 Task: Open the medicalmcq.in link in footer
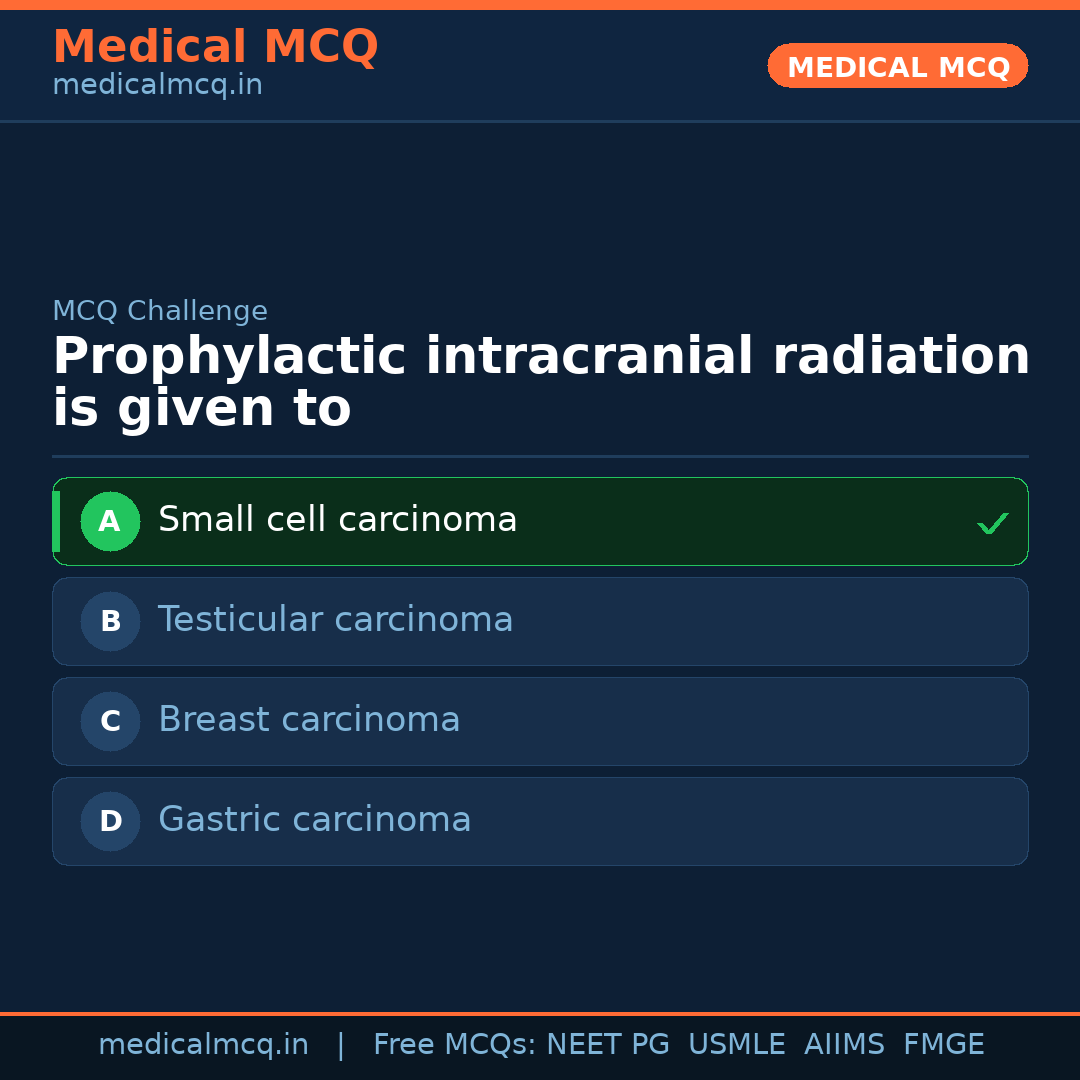203,1045
